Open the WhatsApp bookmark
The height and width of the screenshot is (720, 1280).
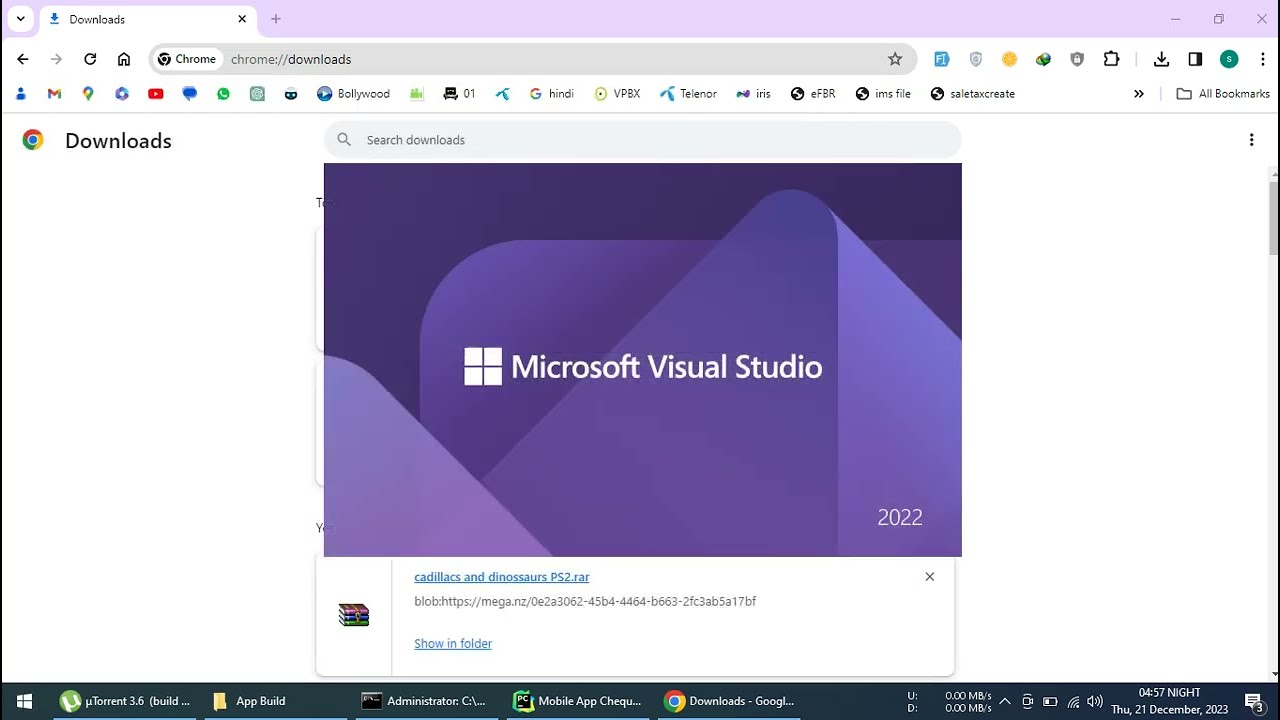223,94
